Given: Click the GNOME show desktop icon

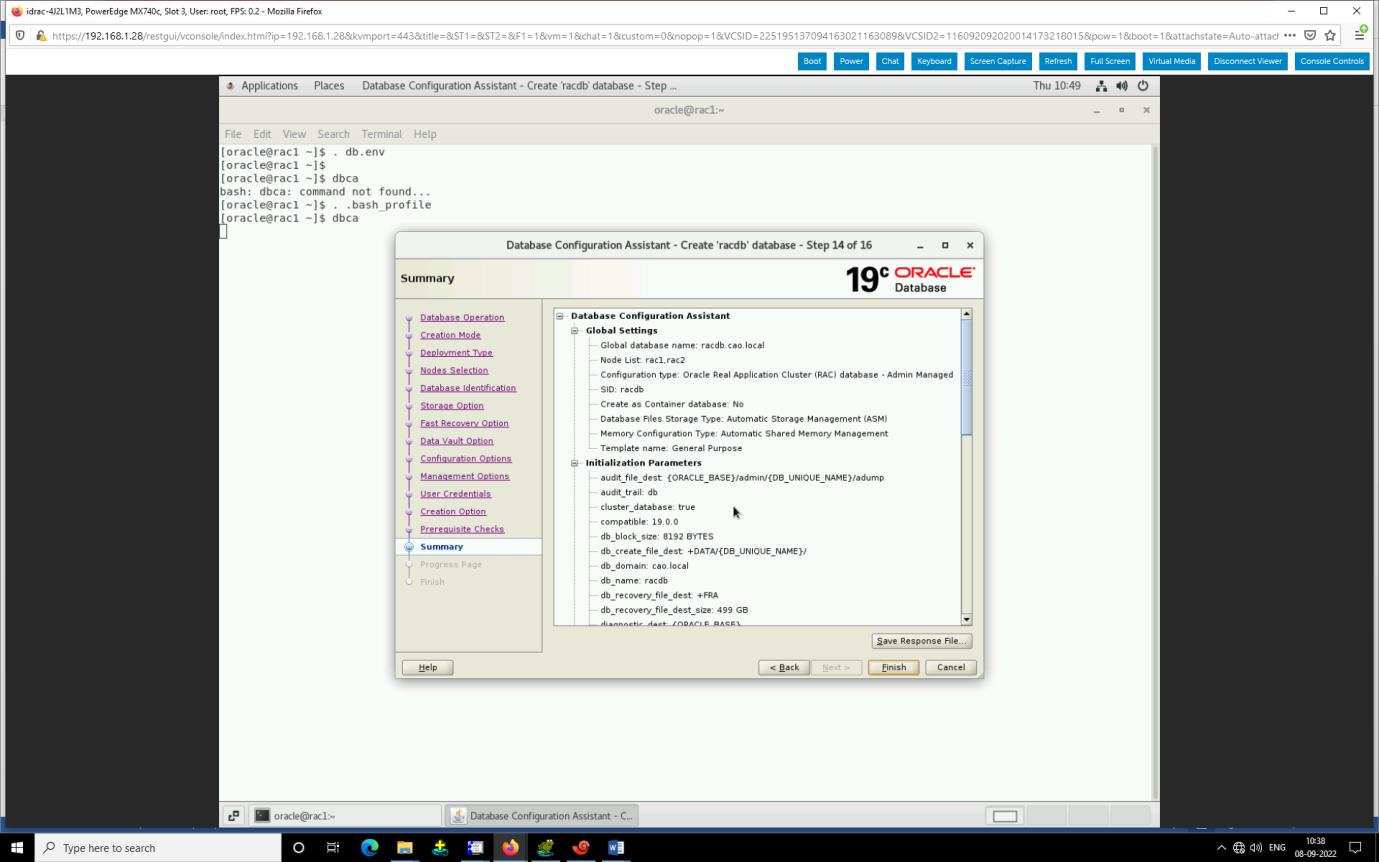Looking at the screenshot, I should pyautogui.click(x=232, y=816).
